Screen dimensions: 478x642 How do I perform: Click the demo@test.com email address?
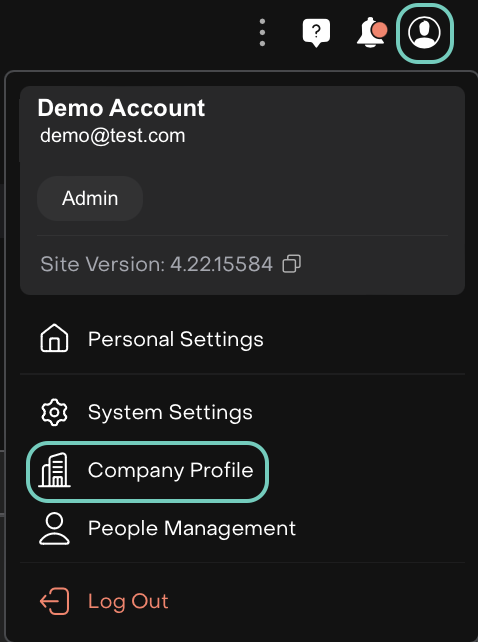(113, 136)
